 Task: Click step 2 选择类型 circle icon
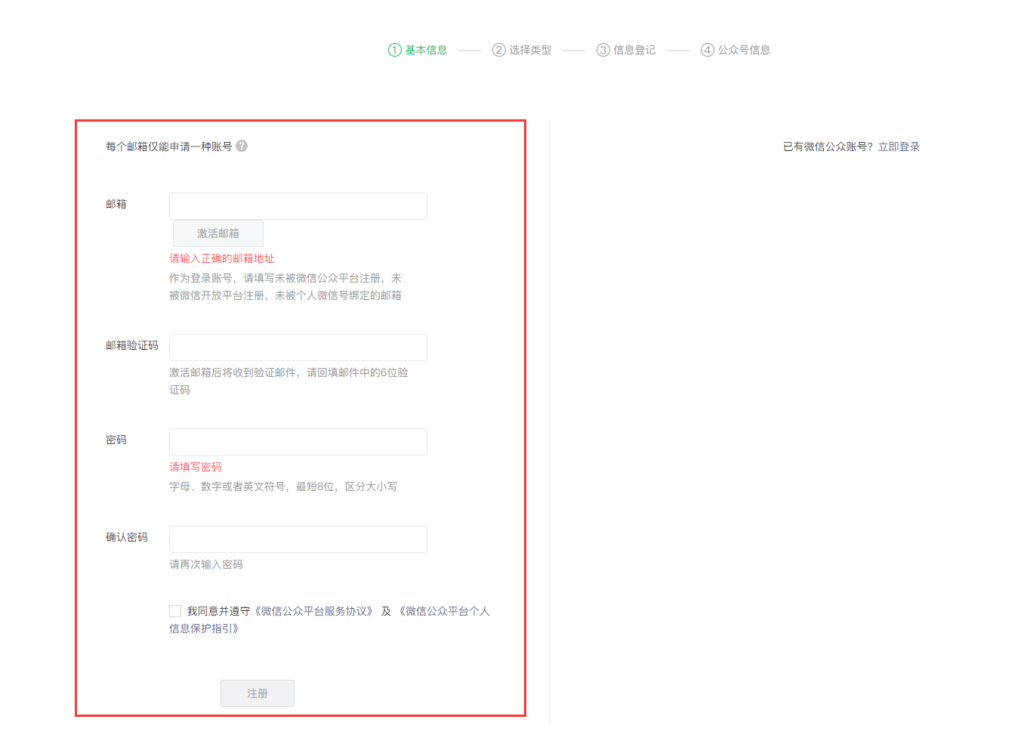(x=499, y=50)
